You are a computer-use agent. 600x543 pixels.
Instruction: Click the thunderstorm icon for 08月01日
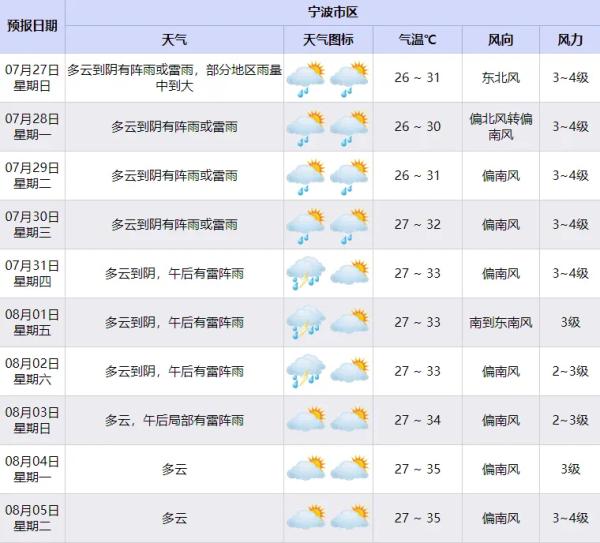pos(306,322)
